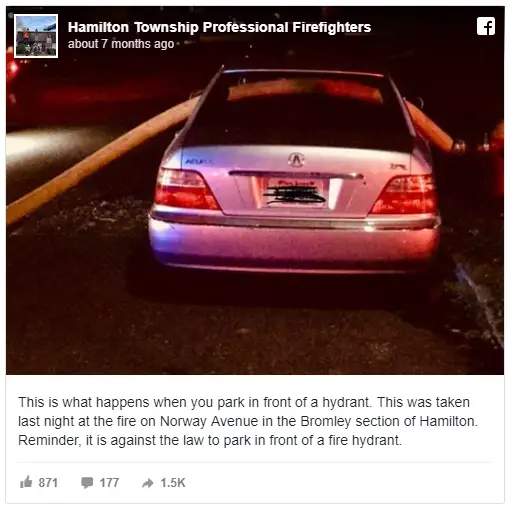The height and width of the screenshot is (509, 515).
Task: Open the photo of the silver Acura
Action: click(x=255, y=190)
